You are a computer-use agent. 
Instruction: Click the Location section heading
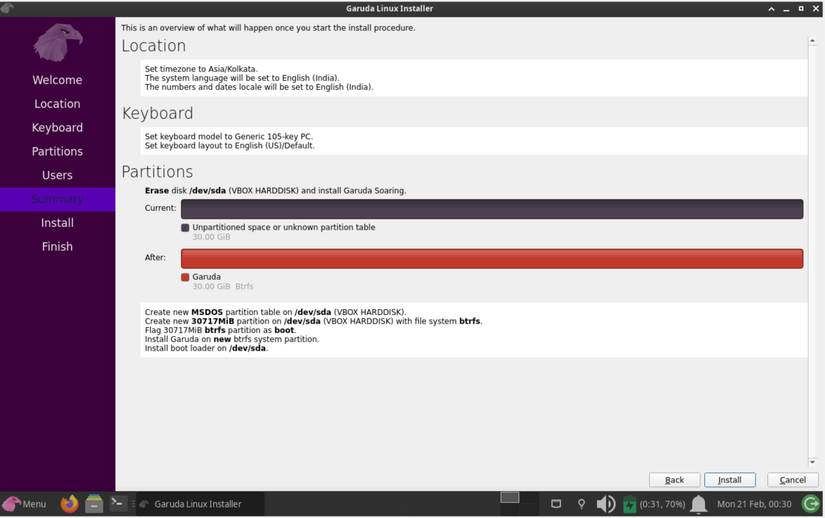coord(154,46)
